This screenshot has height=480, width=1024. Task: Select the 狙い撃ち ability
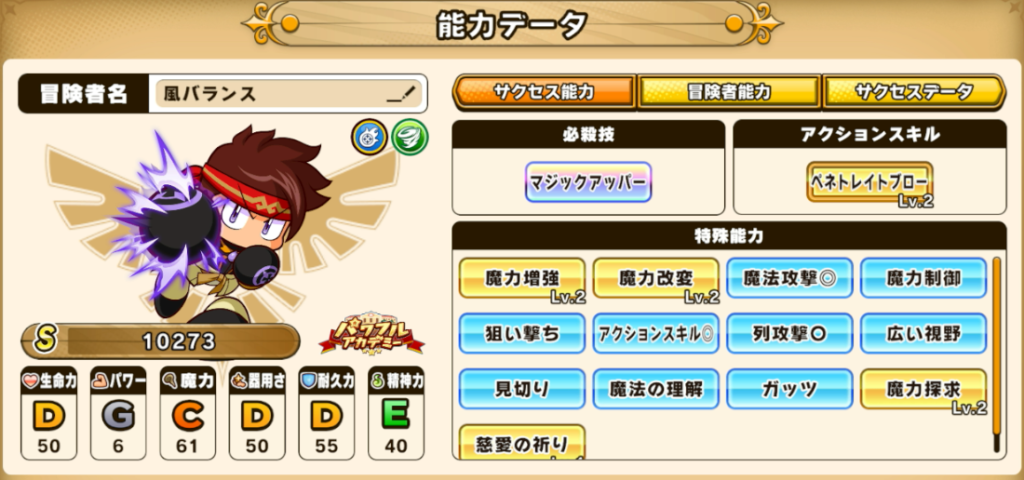pos(522,334)
